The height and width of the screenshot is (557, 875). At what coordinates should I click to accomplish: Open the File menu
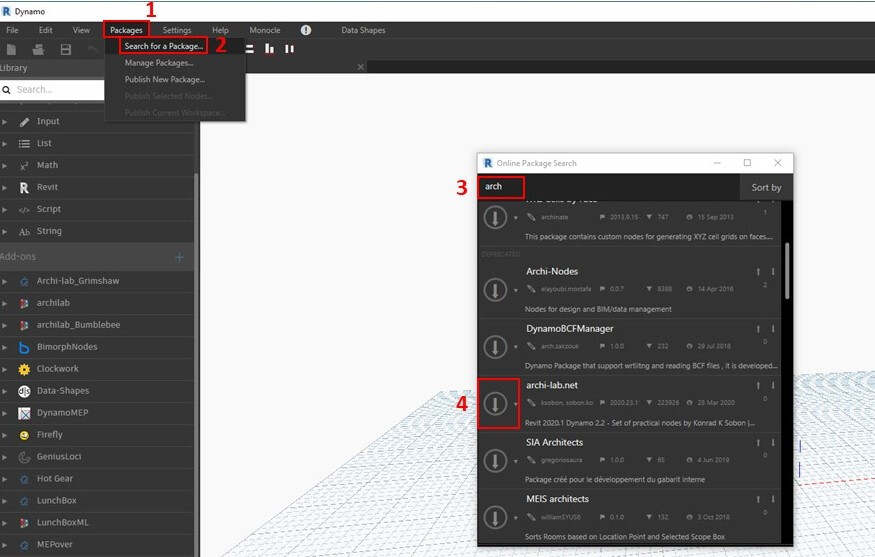(12, 30)
